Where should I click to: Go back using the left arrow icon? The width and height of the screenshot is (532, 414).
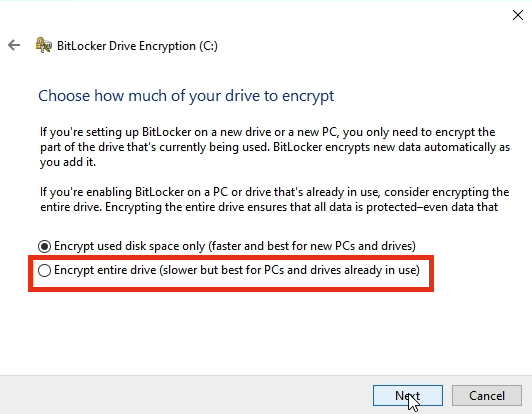point(14,45)
